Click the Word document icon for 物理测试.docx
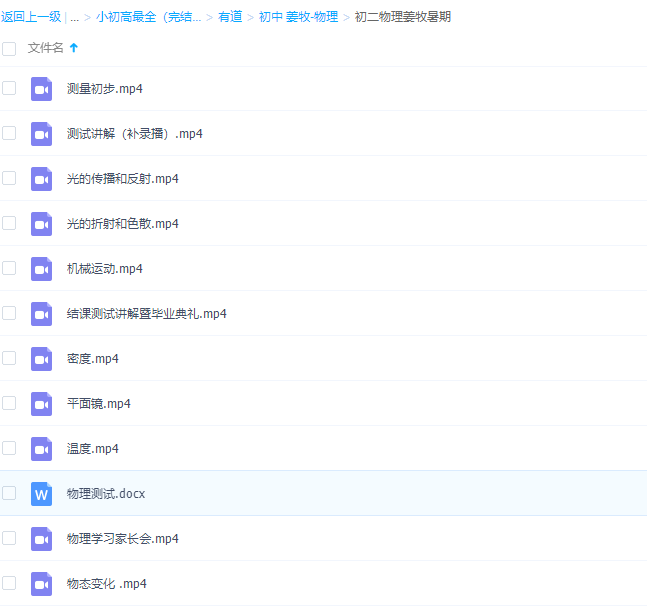This screenshot has height=610, width=647. tap(41, 494)
